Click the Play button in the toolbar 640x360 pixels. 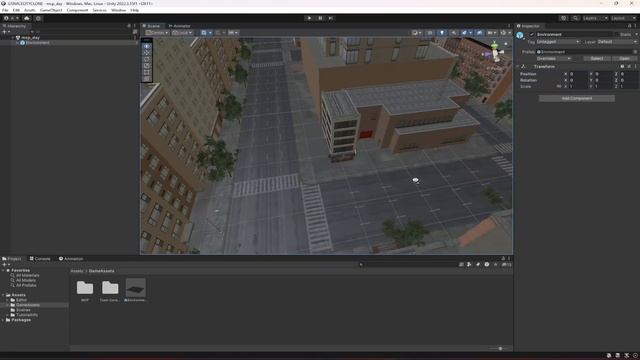point(309,18)
